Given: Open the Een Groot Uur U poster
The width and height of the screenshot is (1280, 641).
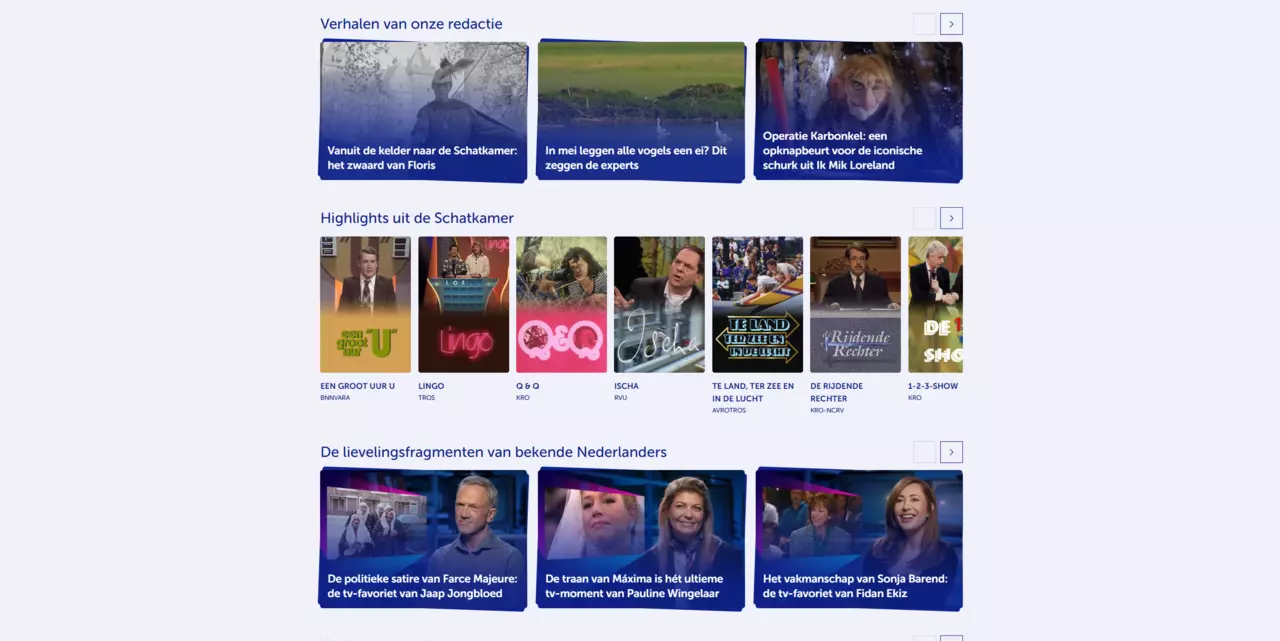Looking at the screenshot, I should coord(365,304).
